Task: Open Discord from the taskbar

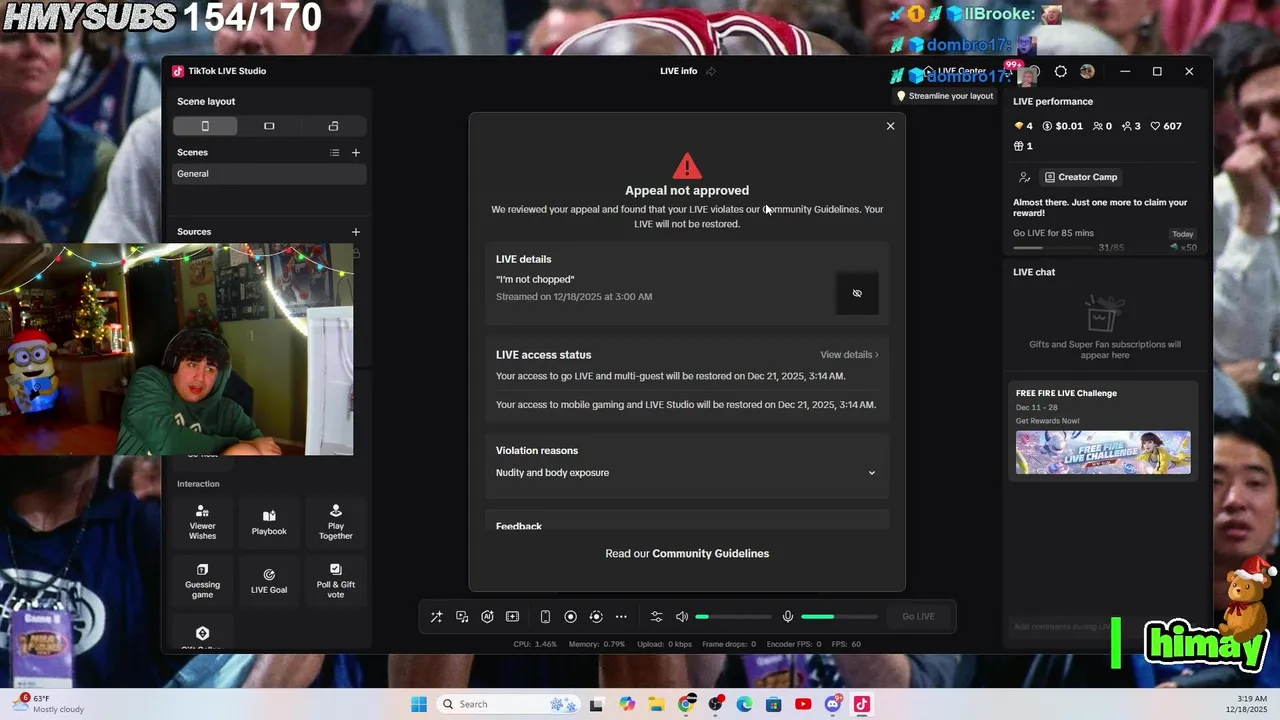Action: click(832, 704)
